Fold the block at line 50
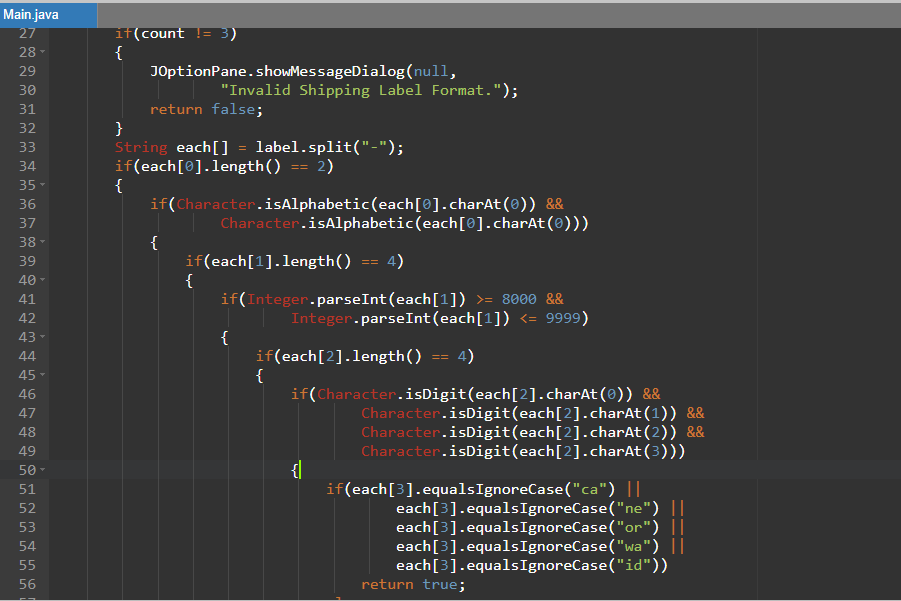The height and width of the screenshot is (601, 901). pyautogui.click(x=43, y=471)
